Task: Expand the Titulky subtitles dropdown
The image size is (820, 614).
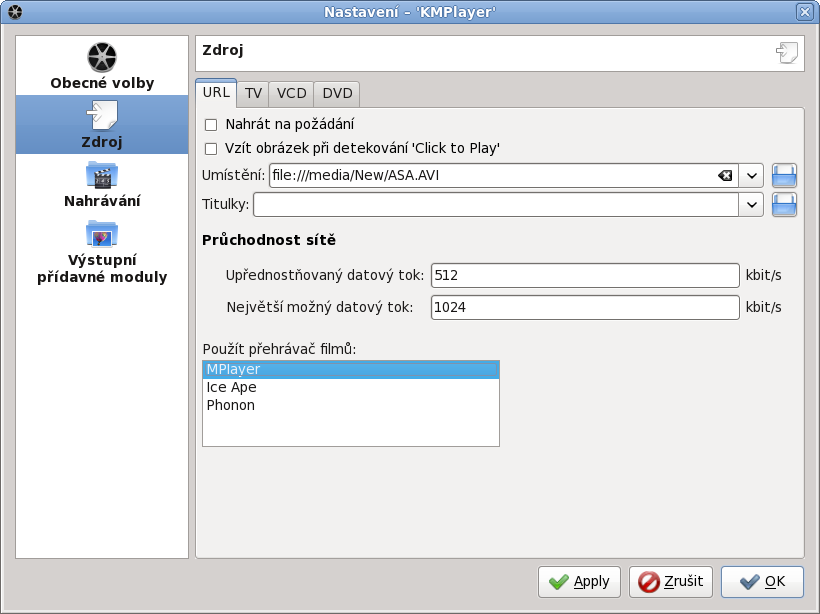Action: point(753,205)
